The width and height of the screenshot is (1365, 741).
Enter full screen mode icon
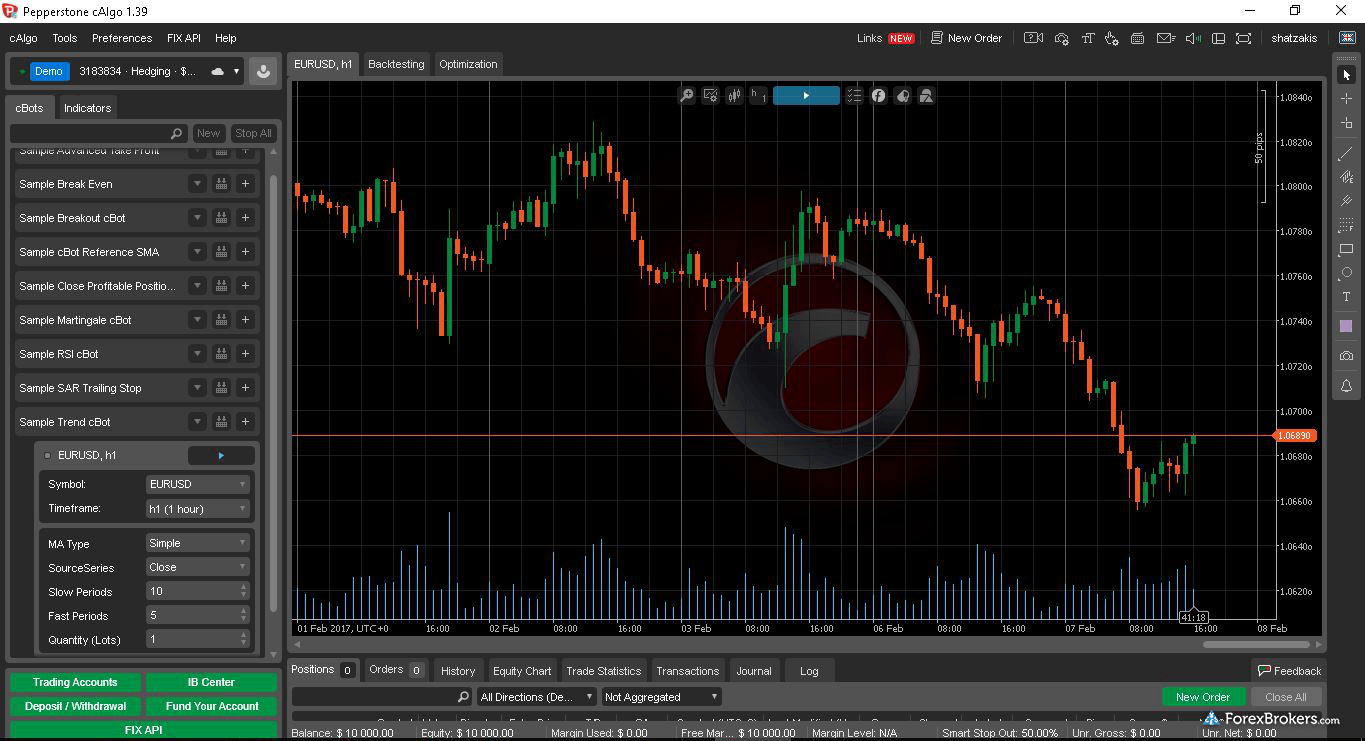point(1243,38)
